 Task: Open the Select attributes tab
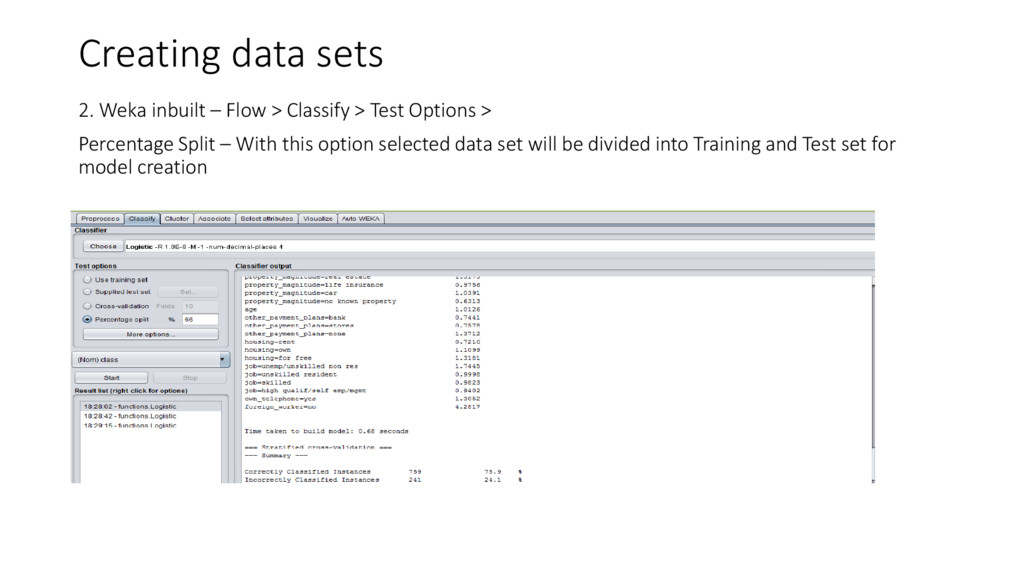point(266,219)
